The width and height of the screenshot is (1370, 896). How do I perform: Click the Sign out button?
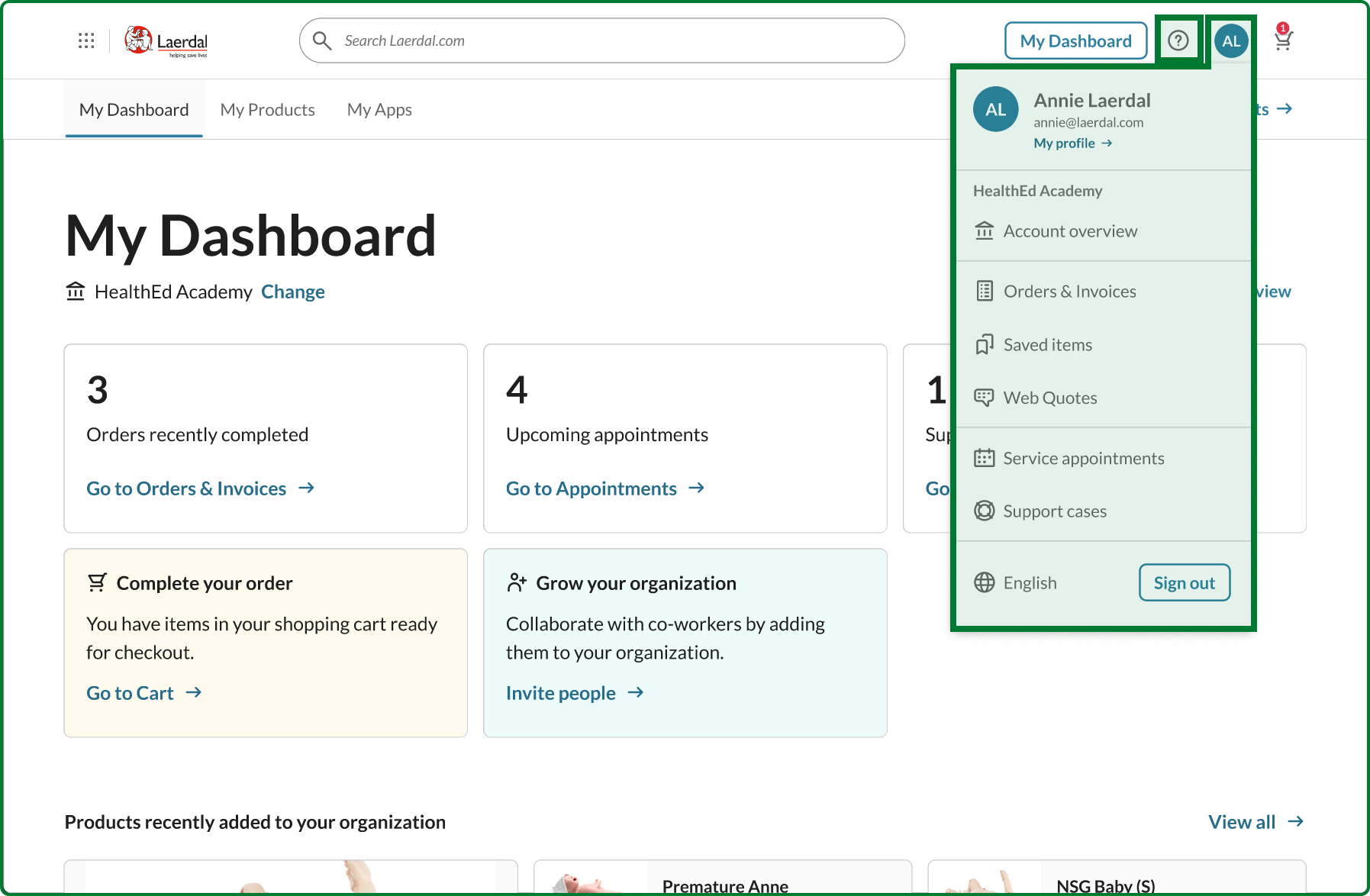pyautogui.click(x=1184, y=583)
